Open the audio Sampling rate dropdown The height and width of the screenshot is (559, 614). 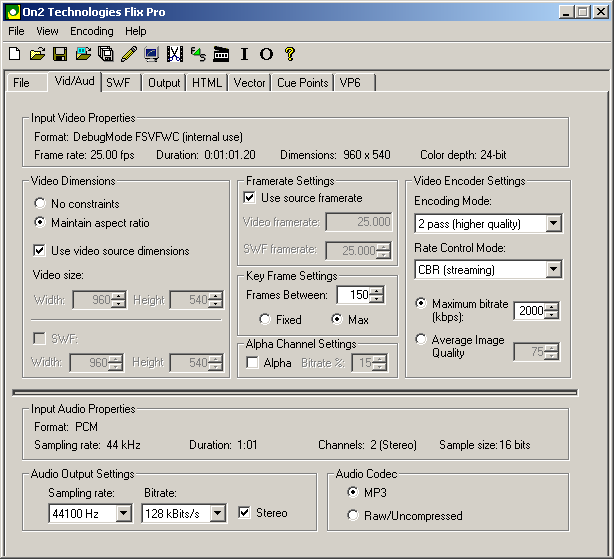pos(123,514)
